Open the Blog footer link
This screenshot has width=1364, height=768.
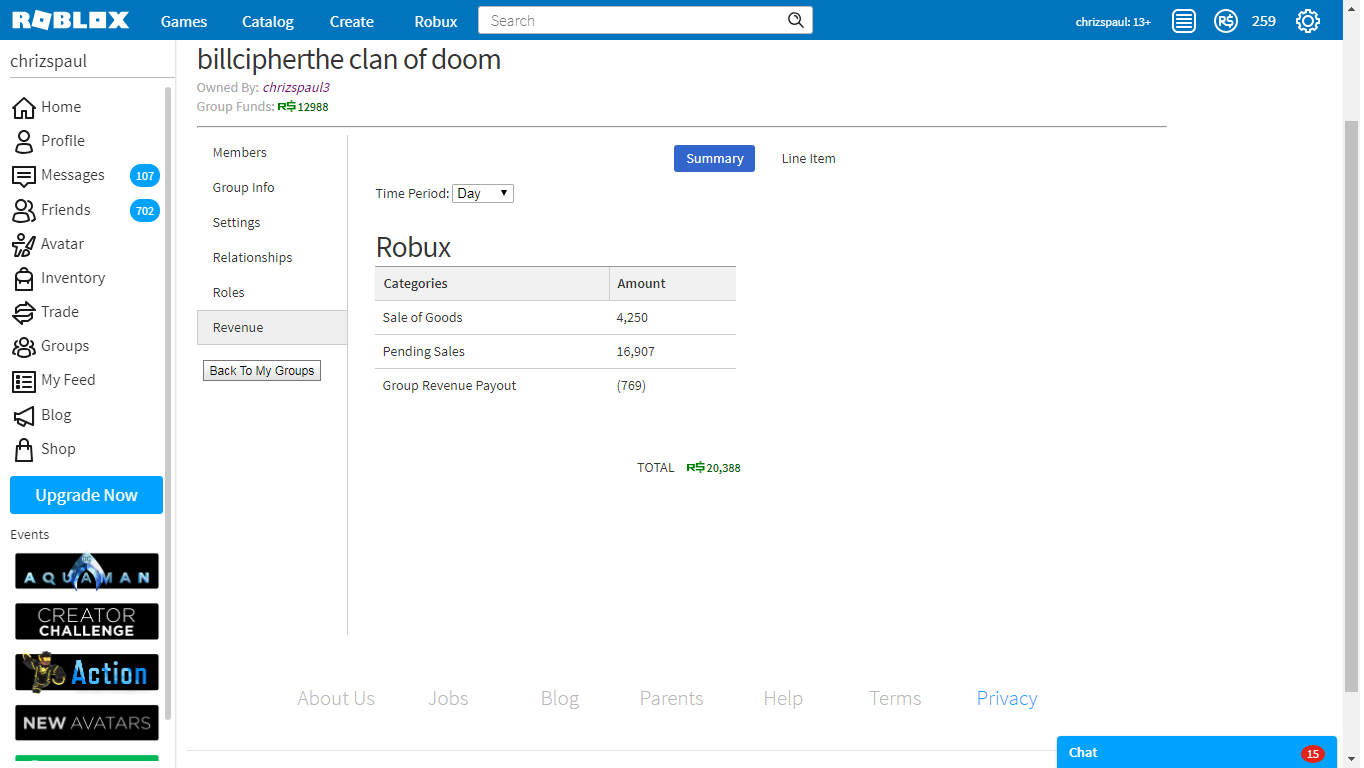tap(560, 699)
